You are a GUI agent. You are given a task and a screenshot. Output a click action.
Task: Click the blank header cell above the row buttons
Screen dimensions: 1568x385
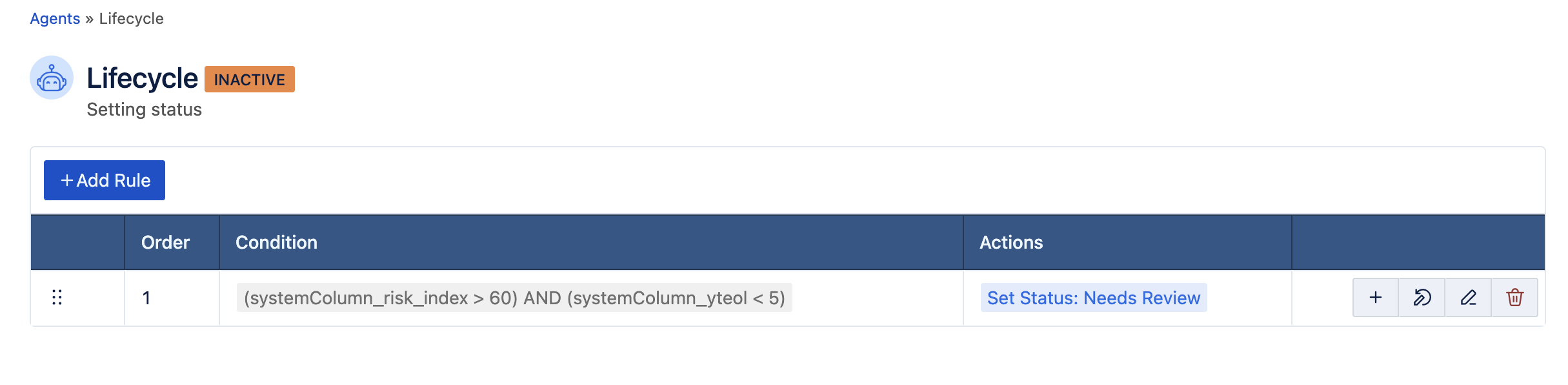(1417, 242)
